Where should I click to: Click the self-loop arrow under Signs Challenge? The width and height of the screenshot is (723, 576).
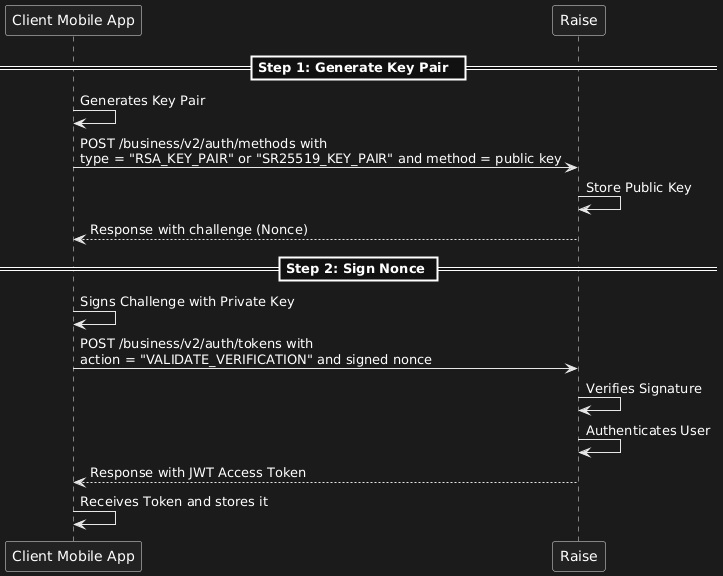pyautogui.click(x=100, y=318)
